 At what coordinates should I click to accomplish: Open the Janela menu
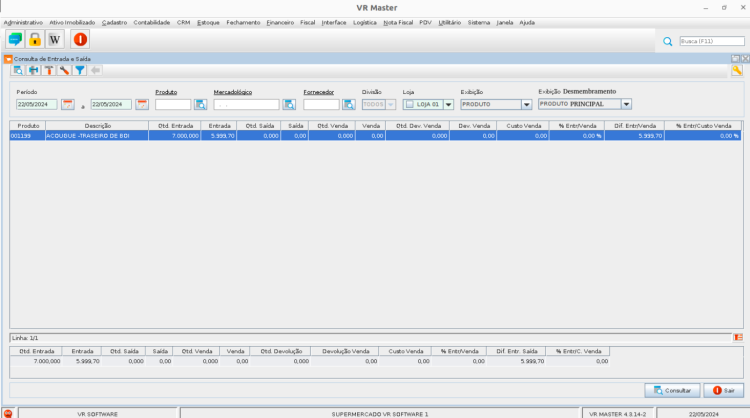click(505, 22)
